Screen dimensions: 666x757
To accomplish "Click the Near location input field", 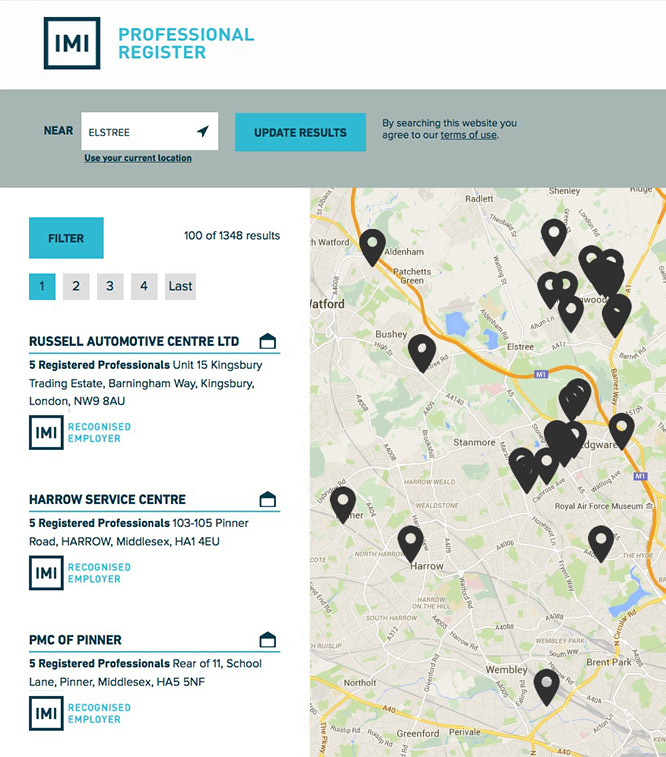I will [x=150, y=131].
